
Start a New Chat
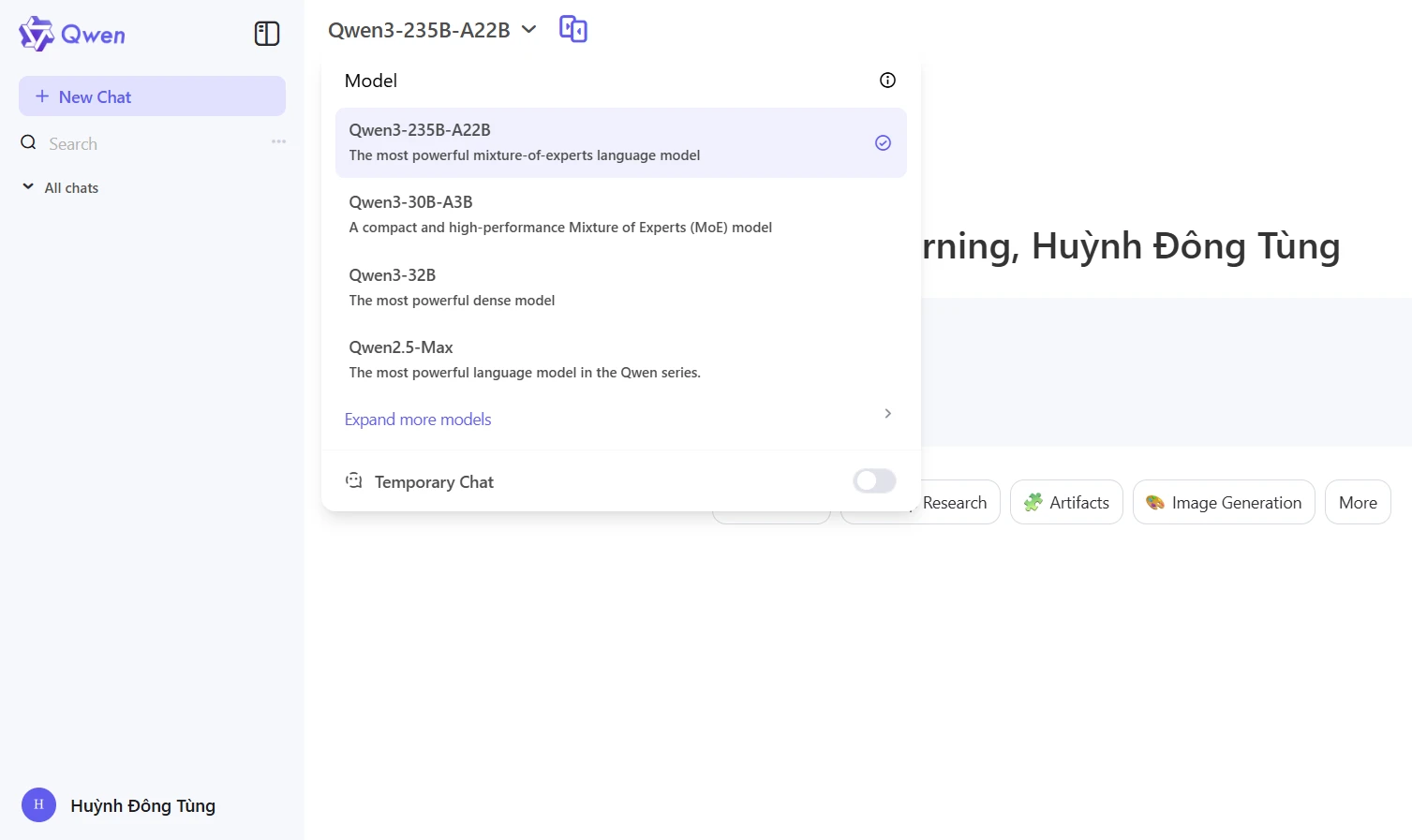coord(152,96)
